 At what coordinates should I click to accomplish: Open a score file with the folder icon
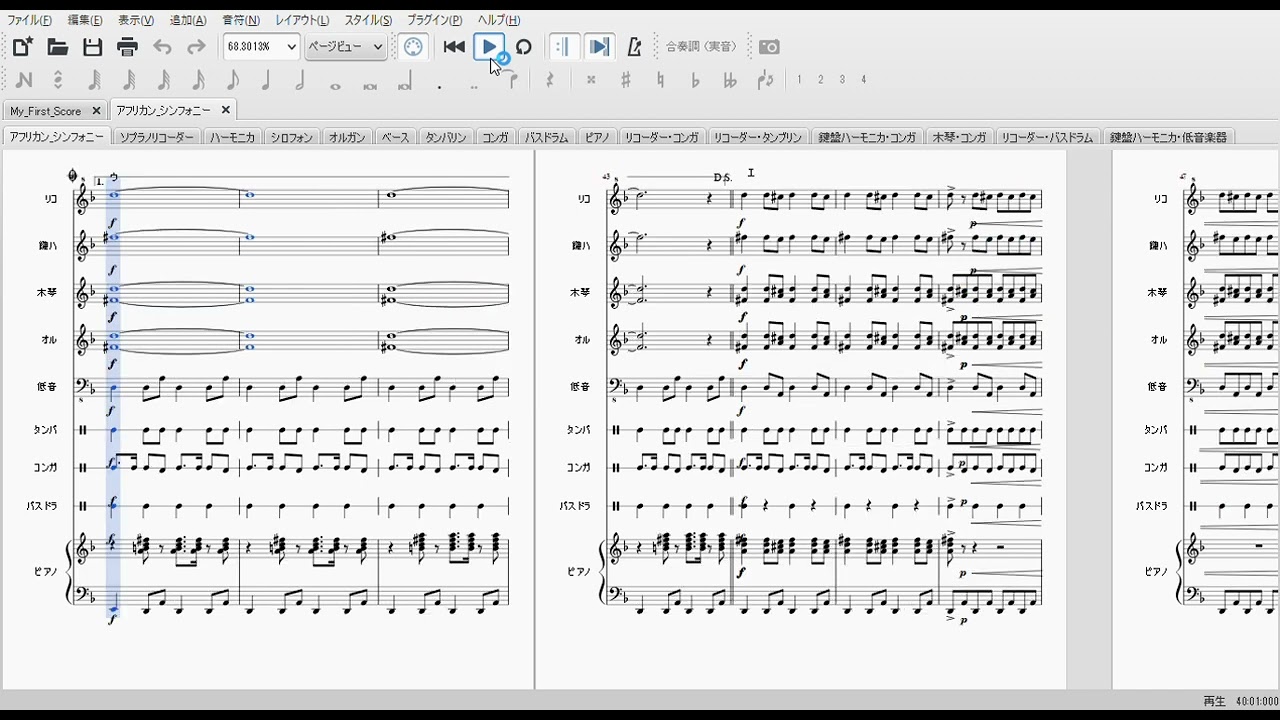(x=57, y=47)
